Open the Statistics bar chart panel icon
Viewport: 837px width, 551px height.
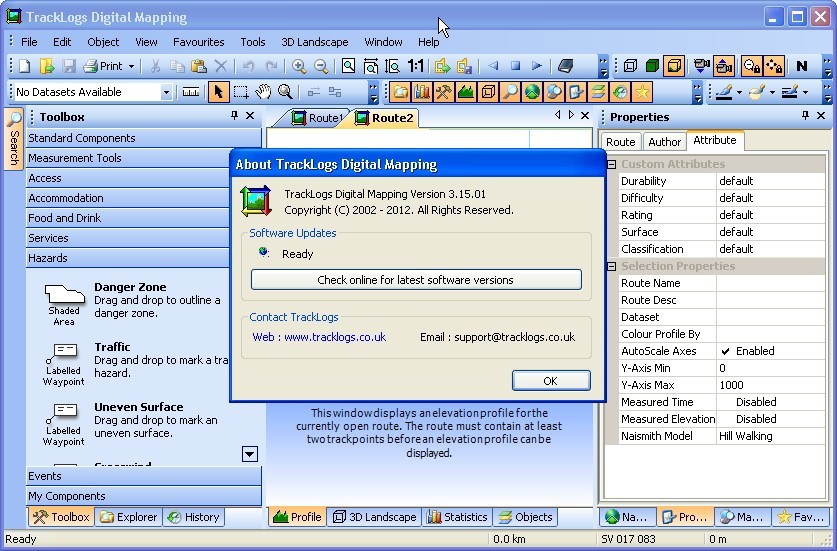coord(422,92)
